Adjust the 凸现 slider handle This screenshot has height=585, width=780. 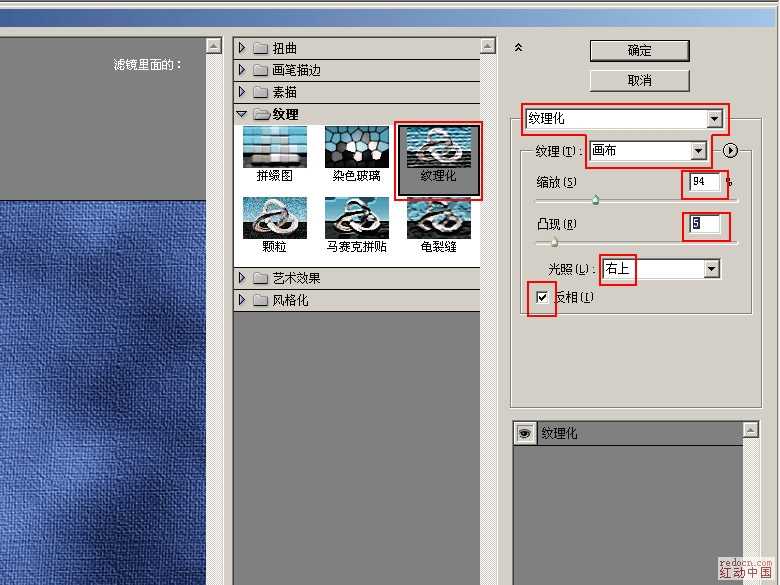(554, 242)
